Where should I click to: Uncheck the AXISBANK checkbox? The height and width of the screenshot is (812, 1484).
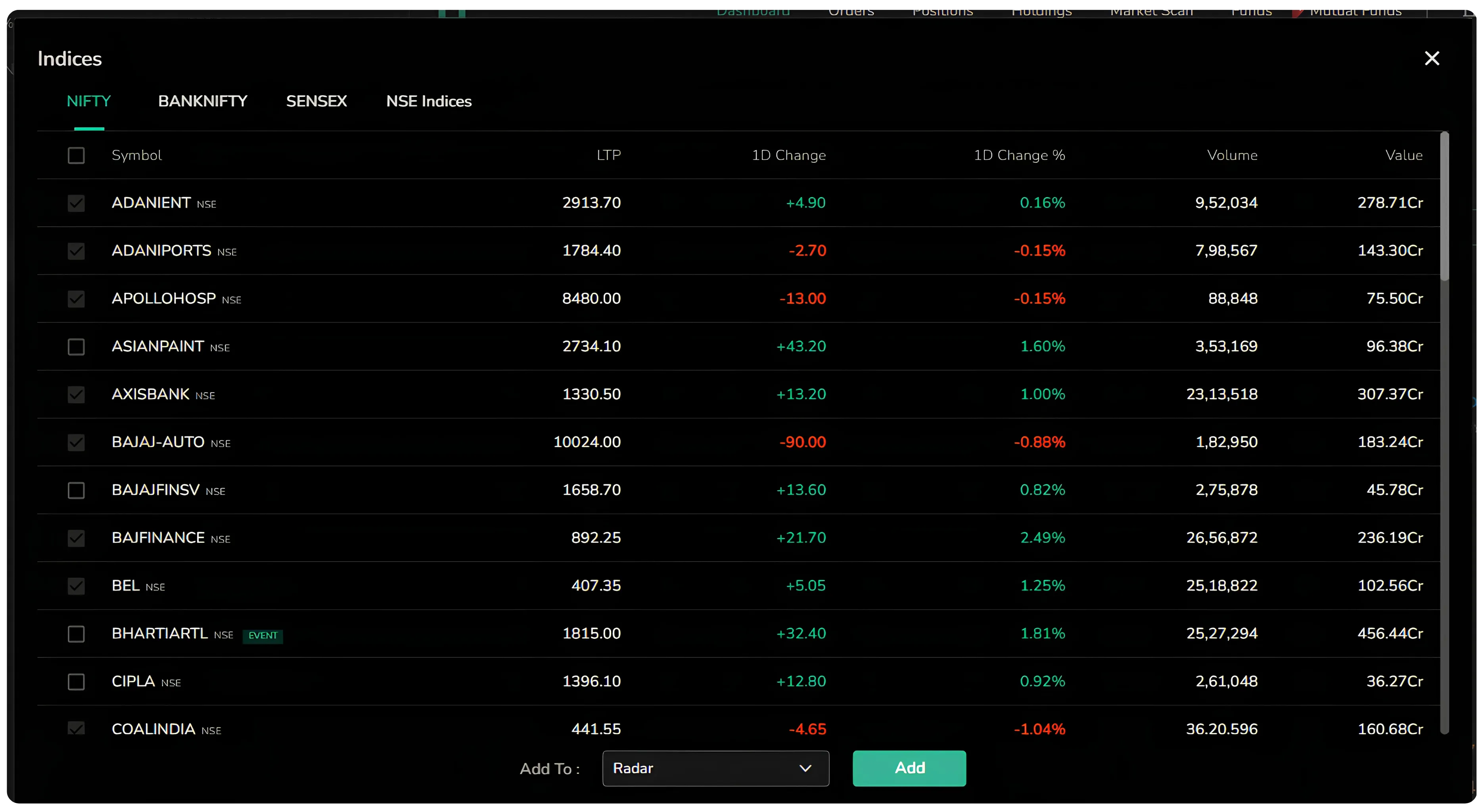76,395
